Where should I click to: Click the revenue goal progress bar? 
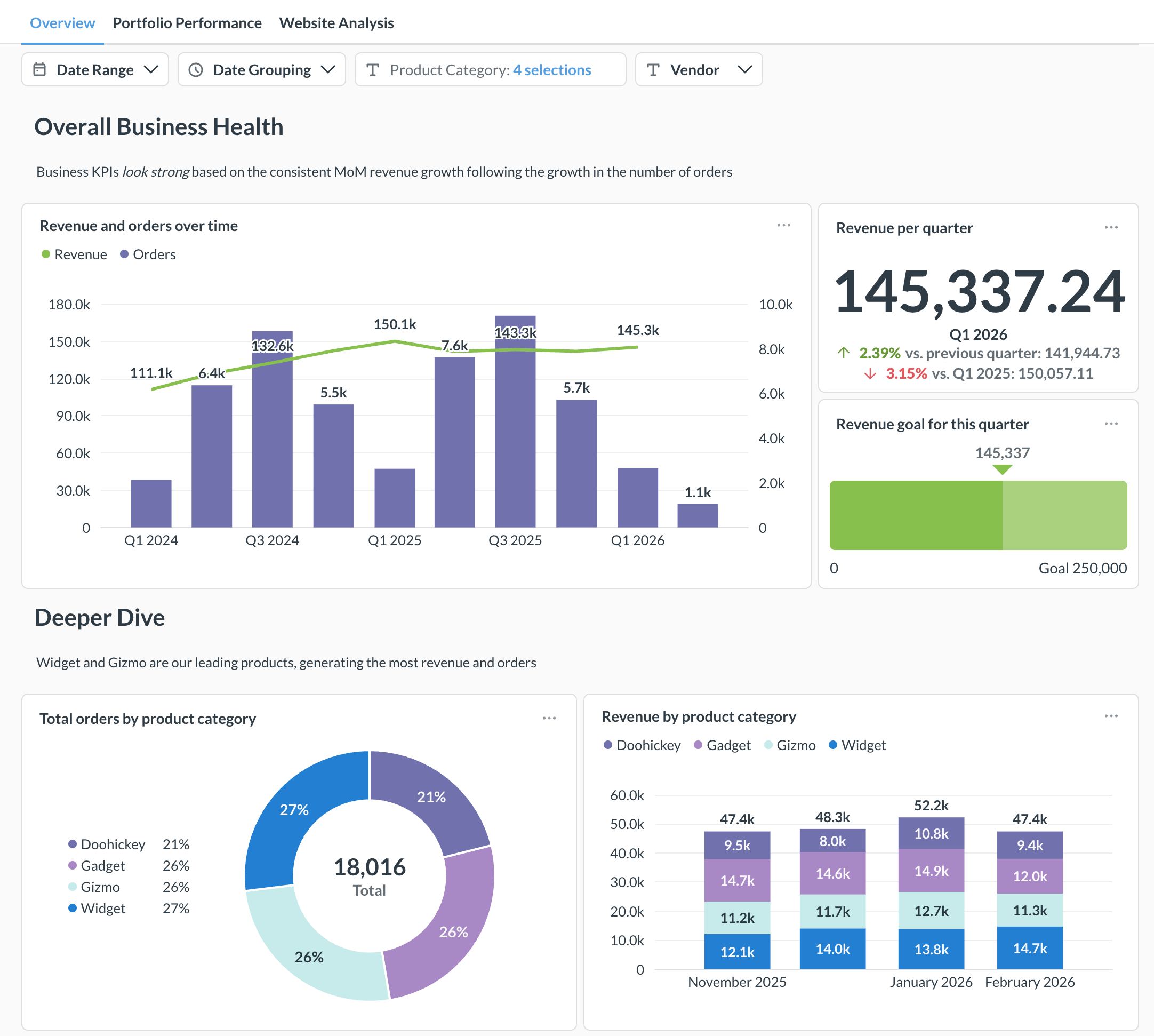(978, 515)
